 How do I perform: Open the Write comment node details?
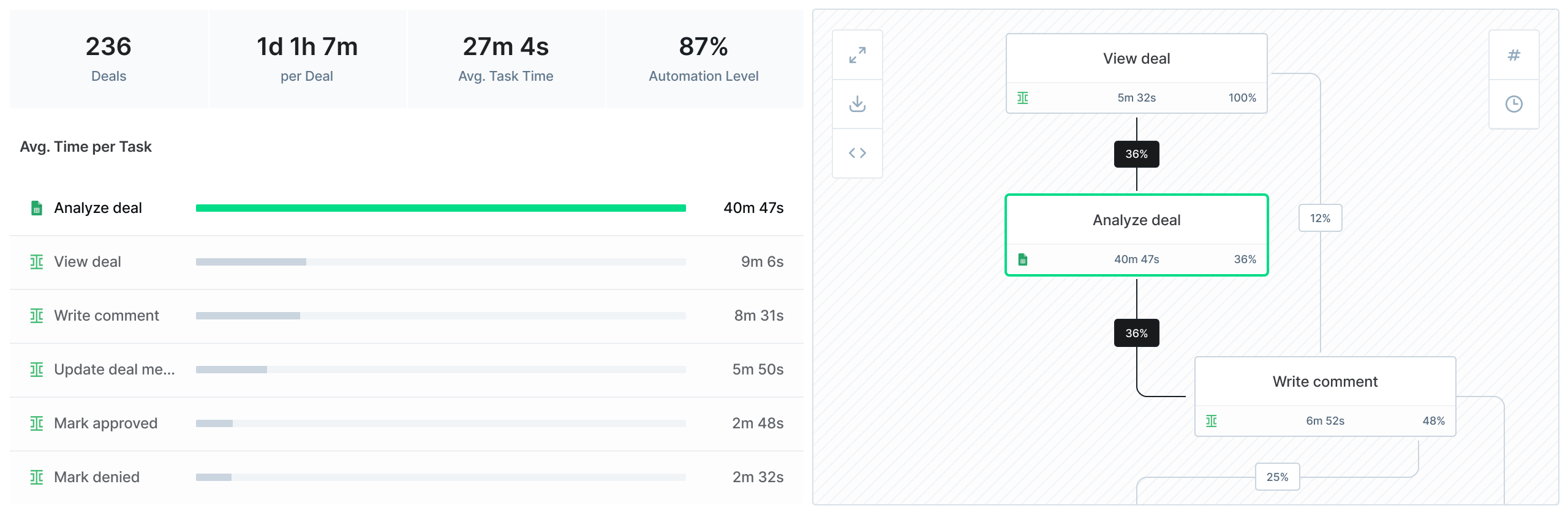coord(1324,381)
